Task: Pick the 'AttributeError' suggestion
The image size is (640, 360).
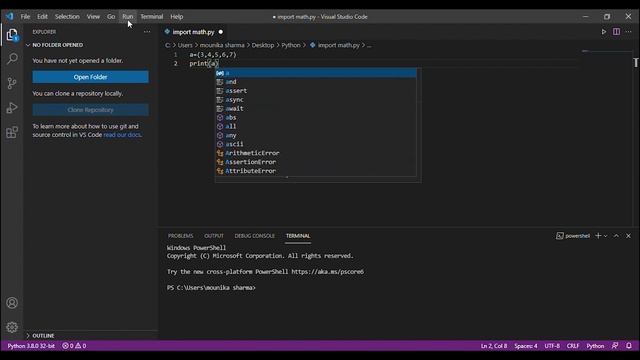Action: (x=316, y=171)
